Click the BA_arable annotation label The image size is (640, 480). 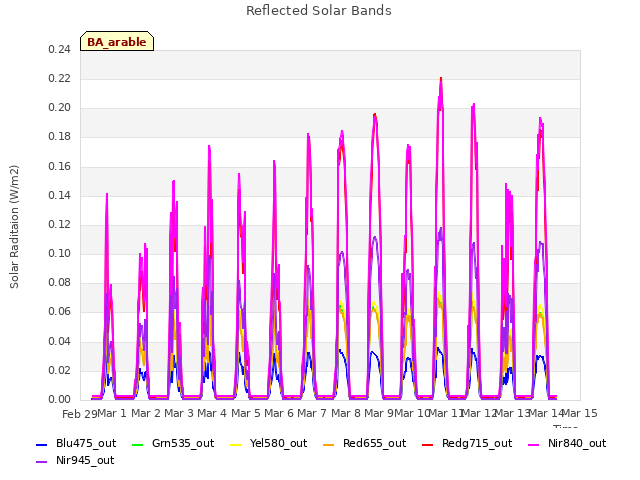117,42
